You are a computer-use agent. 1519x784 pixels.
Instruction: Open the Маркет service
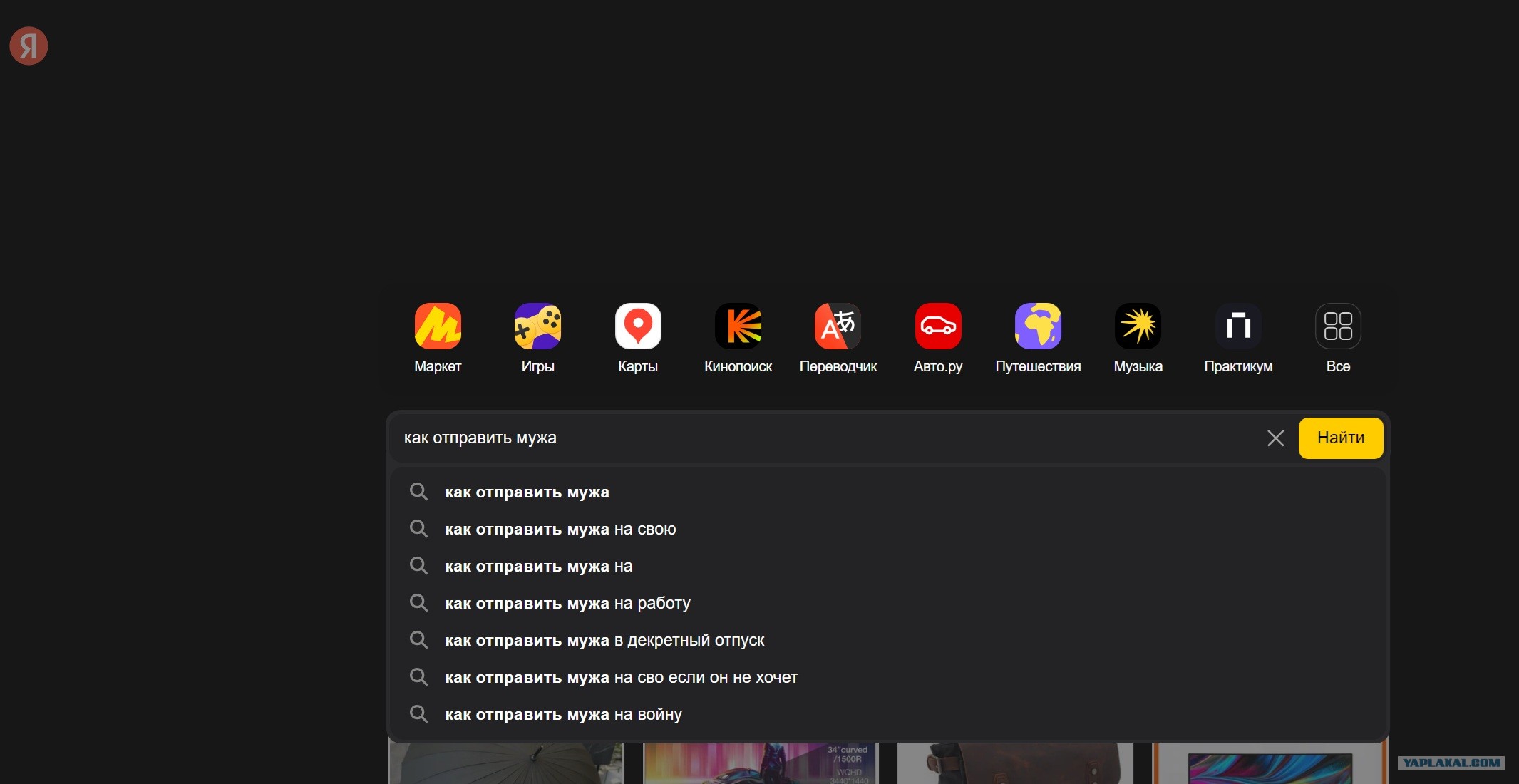tap(438, 338)
